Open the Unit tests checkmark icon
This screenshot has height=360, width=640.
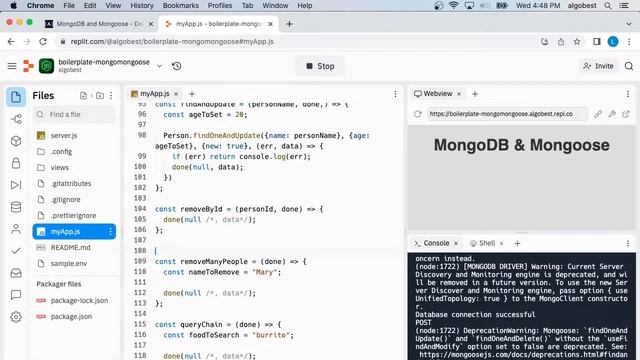pyautogui.click(x=16, y=251)
